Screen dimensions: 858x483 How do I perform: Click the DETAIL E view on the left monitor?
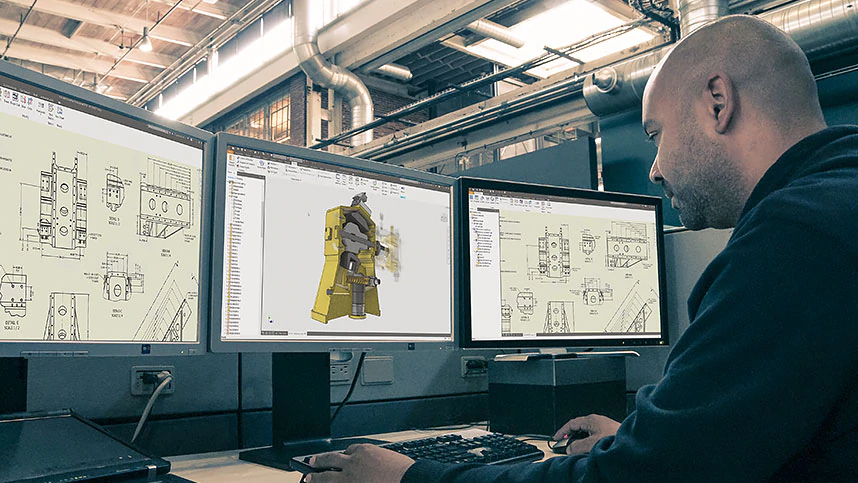point(13,290)
